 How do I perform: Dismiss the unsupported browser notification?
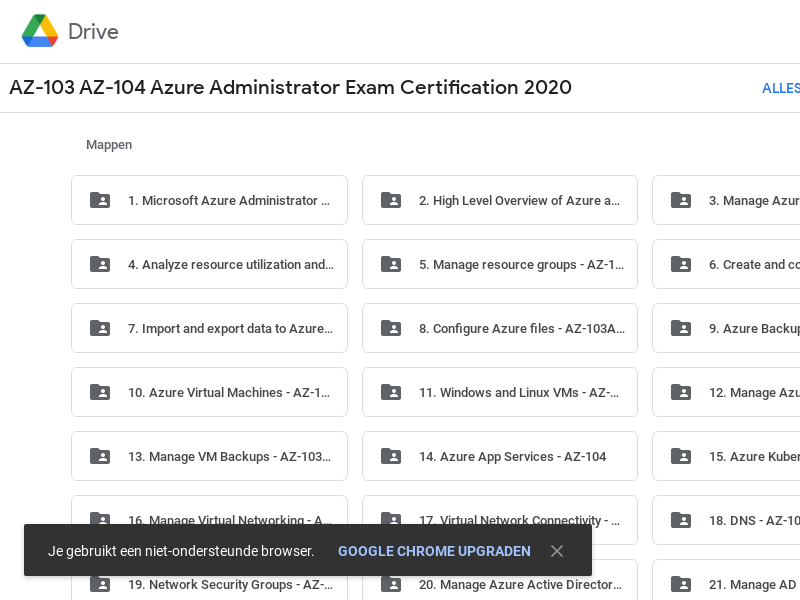click(x=557, y=551)
